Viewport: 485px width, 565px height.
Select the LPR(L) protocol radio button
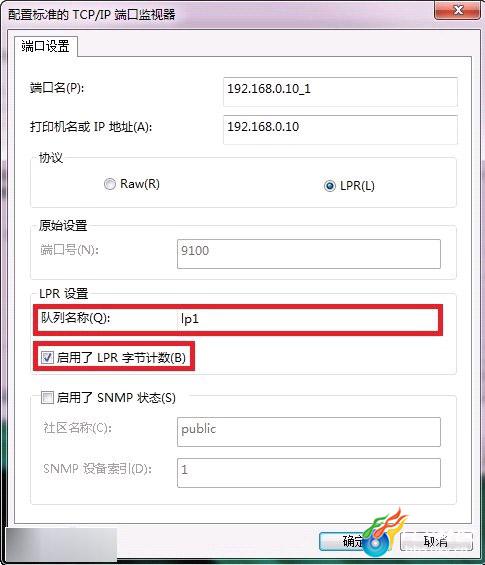[330, 186]
